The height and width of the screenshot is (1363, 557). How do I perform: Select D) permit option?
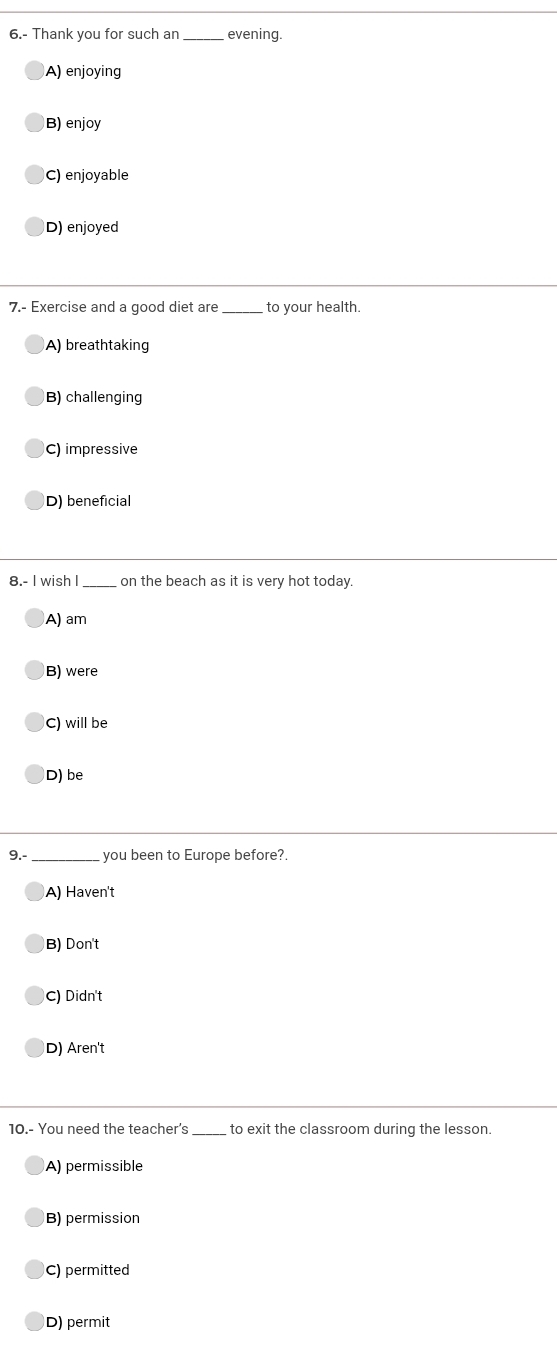[35, 1322]
